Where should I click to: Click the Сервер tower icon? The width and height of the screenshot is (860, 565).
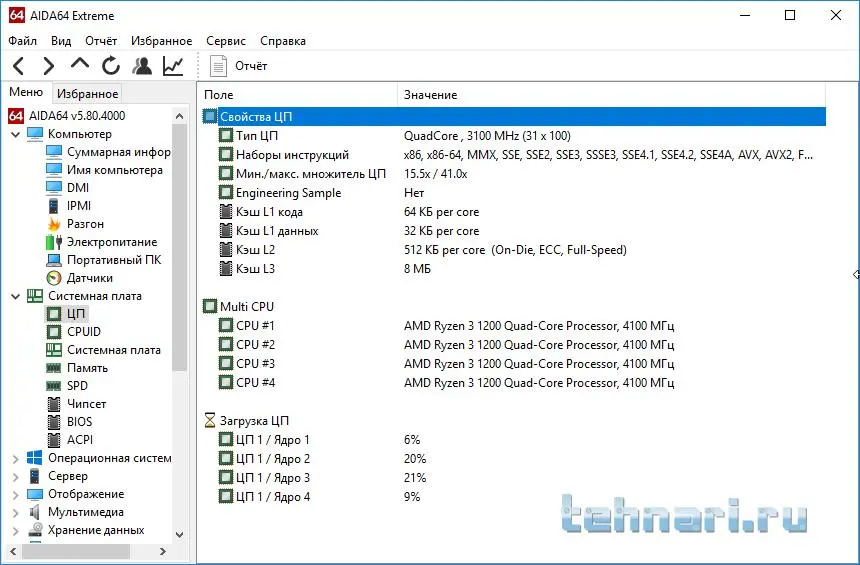[x=35, y=476]
